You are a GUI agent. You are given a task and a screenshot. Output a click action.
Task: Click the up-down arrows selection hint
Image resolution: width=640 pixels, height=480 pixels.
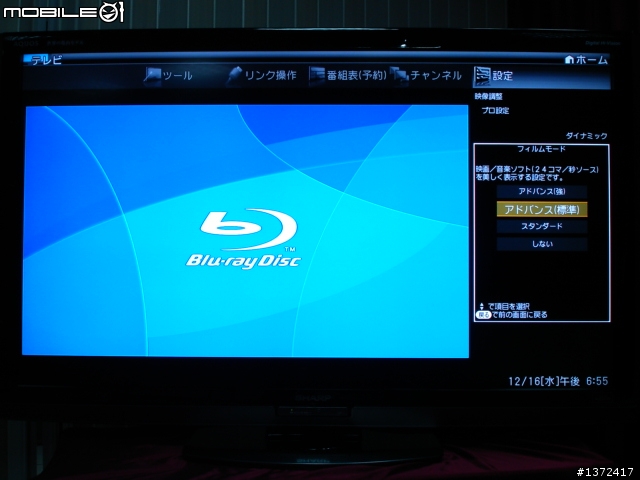482,306
